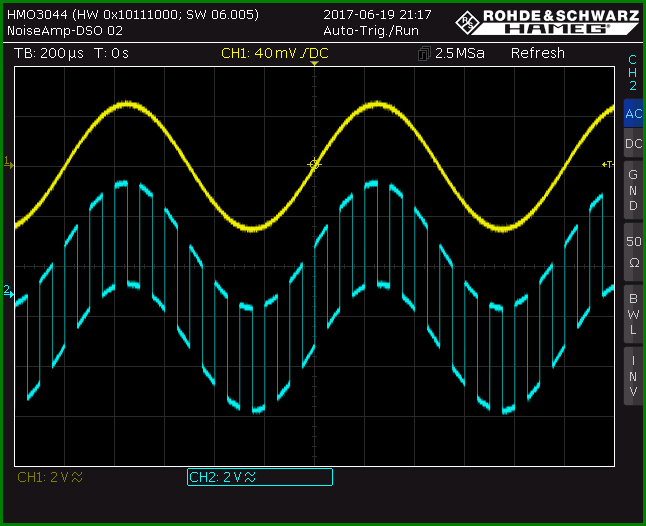Click the trigger point crosshair
The height and width of the screenshot is (526, 646).
(314, 164)
